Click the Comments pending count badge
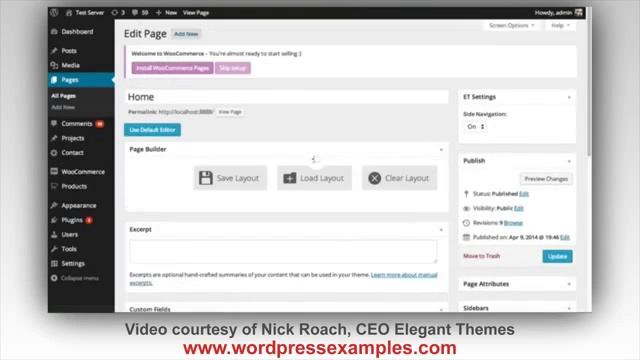 (100, 124)
